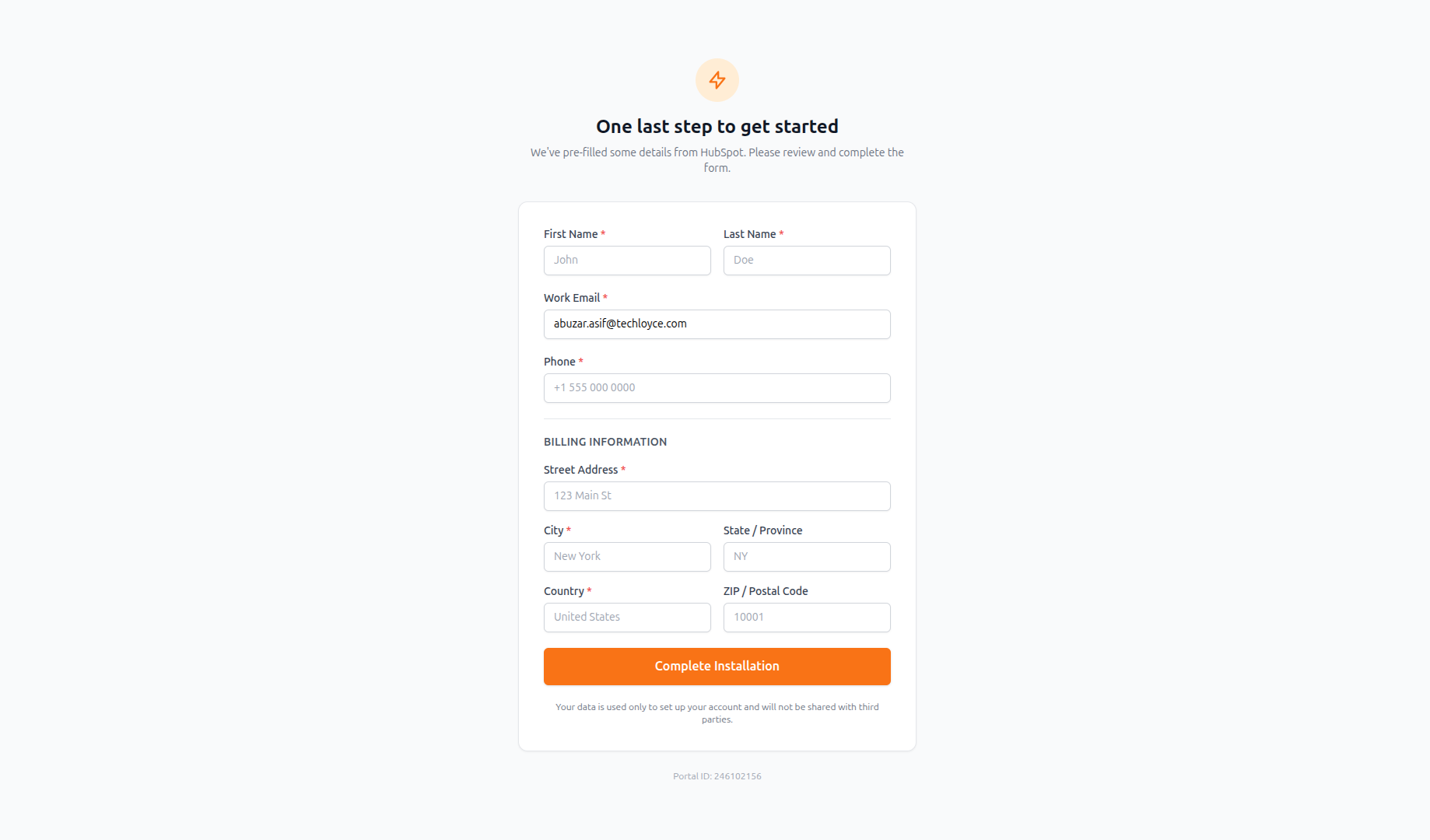Click the data privacy note text
This screenshot has width=1430, height=840.
pyautogui.click(x=717, y=713)
